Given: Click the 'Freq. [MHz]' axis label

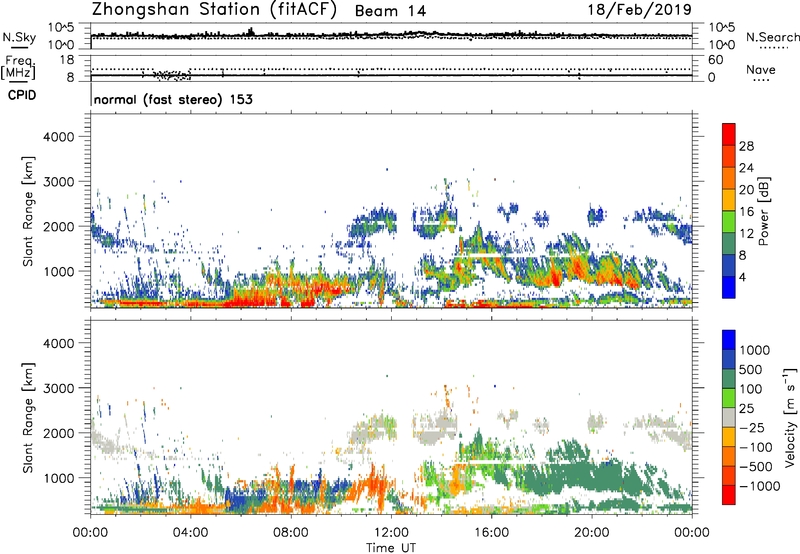Looking at the screenshot, I should pos(18,67).
